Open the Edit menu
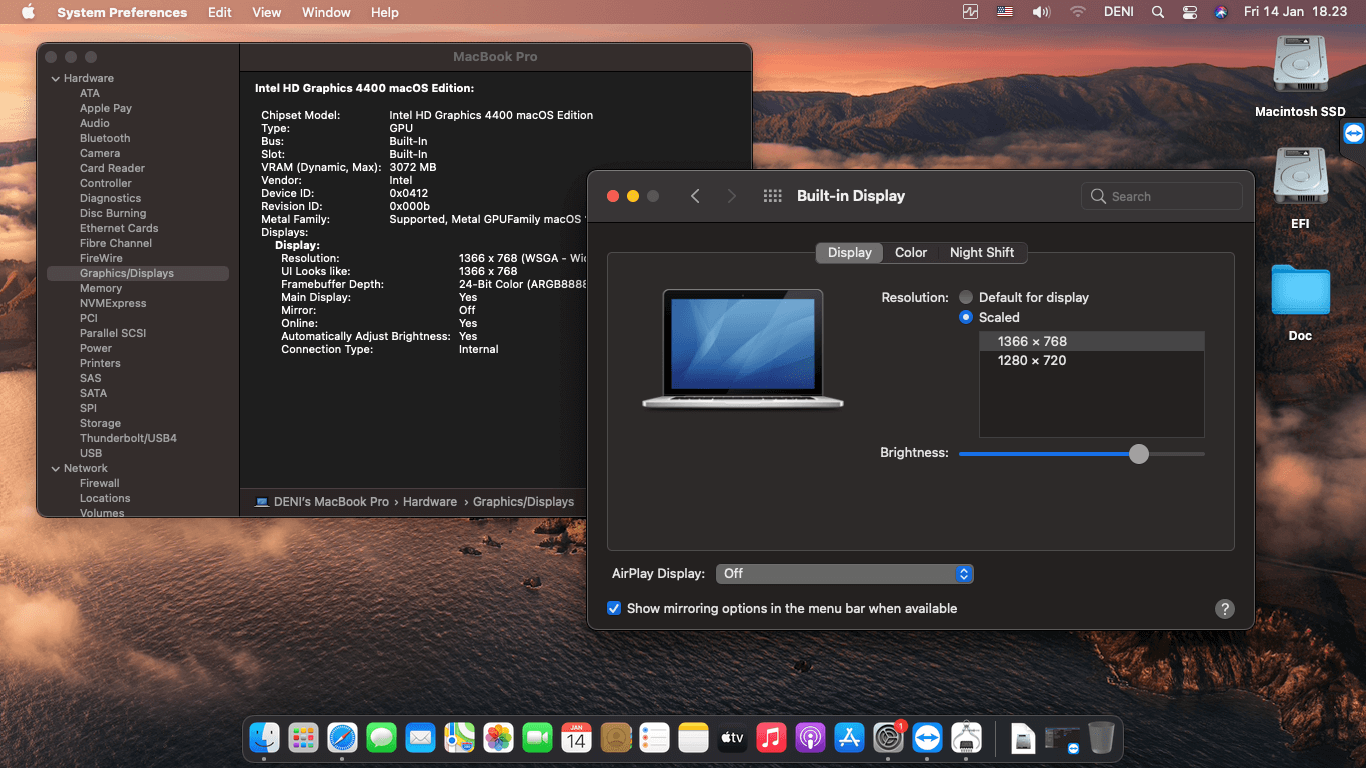Image resolution: width=1366 pixels, height=768 pixels. pyautogui.click(x=220, y=12)
